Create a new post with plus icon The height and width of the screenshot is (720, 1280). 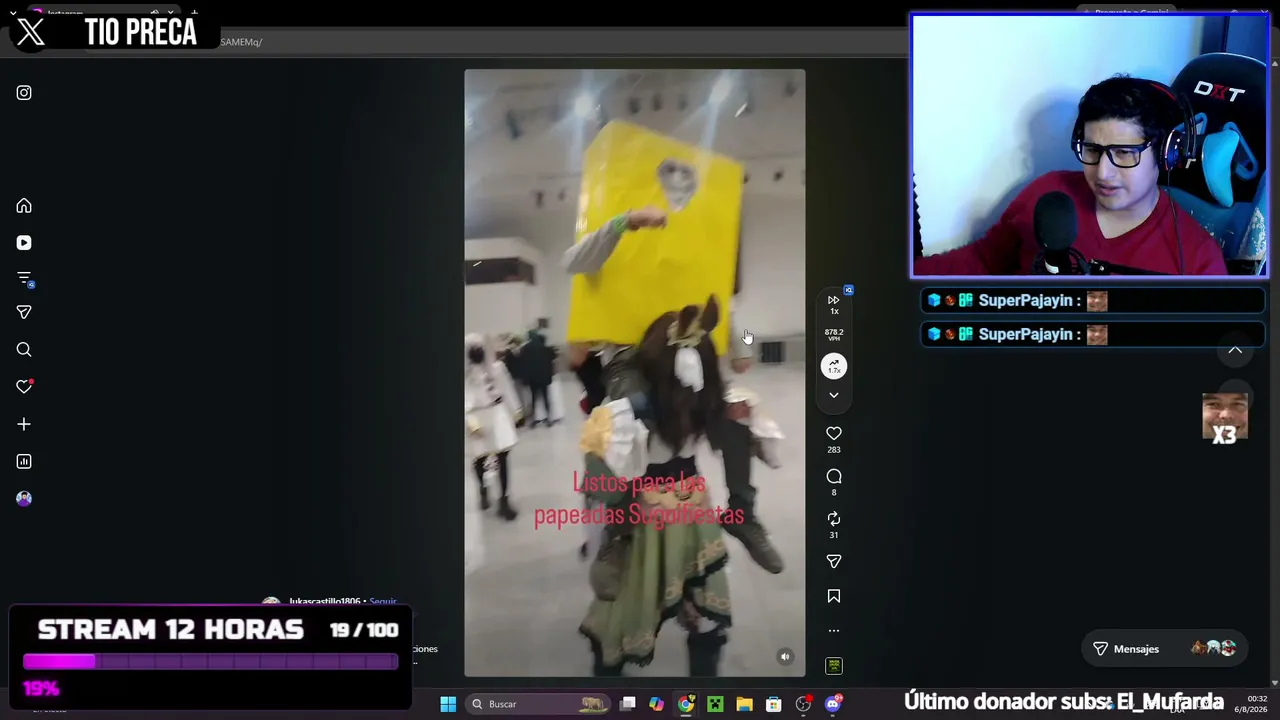point(24,424)
